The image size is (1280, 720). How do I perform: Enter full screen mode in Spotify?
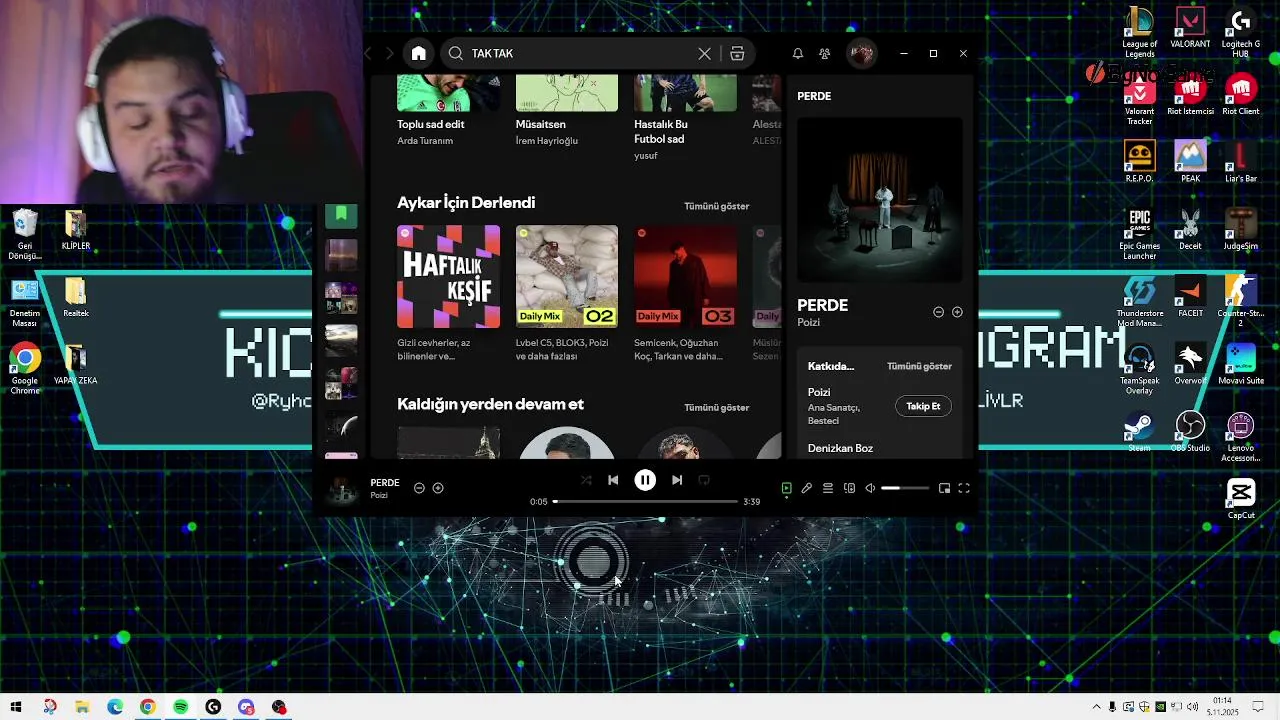[964, 488]
